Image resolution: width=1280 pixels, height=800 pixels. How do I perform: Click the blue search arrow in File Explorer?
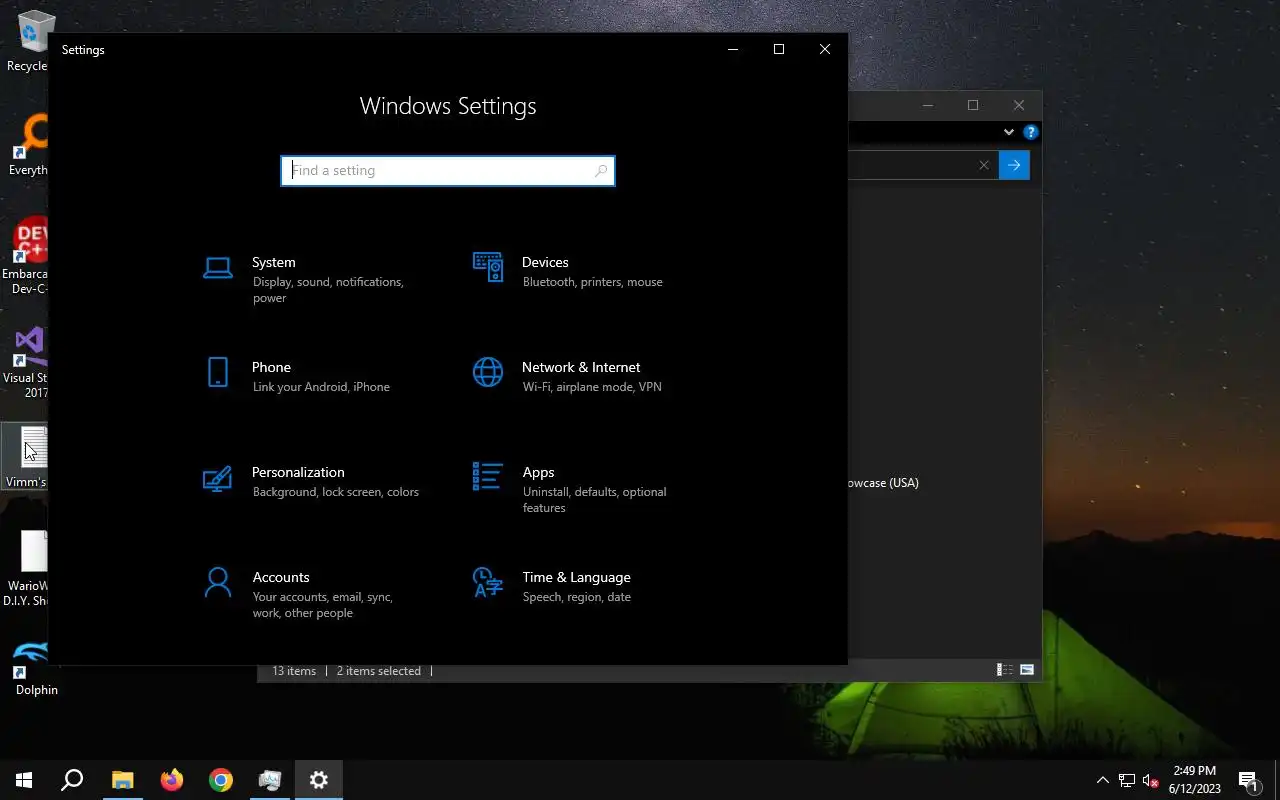coord(1014,165)
